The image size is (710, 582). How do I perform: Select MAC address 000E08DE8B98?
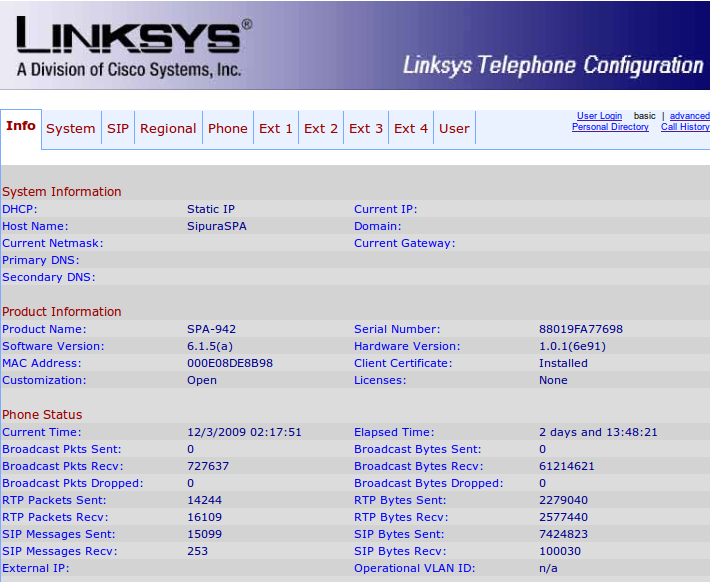230,363
